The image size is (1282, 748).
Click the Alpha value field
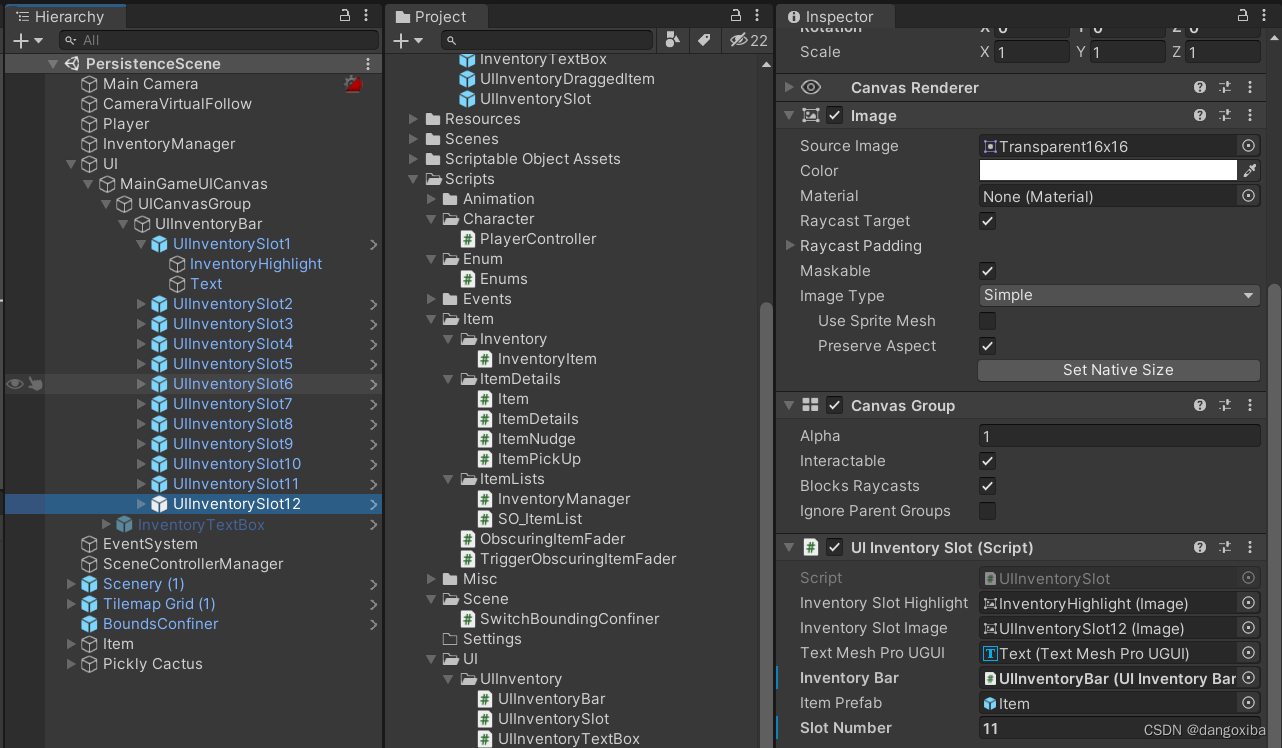pos(1119,436)
